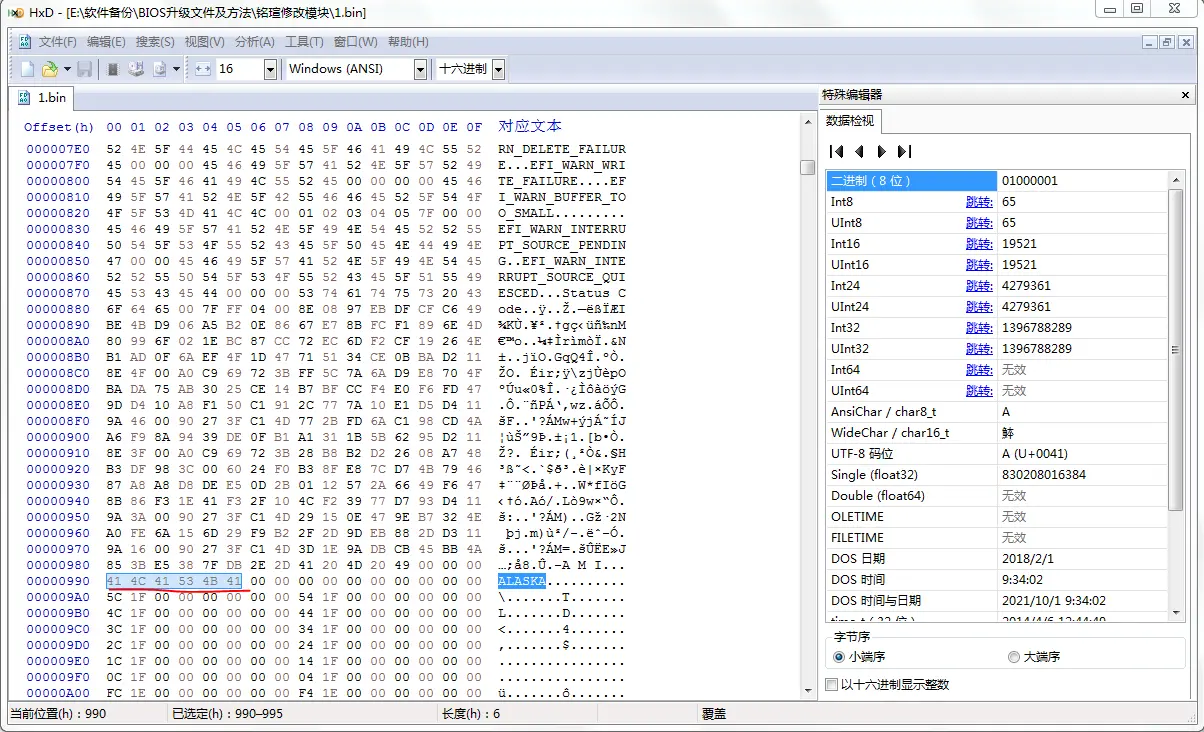Click the 对应文本 column header
The height and width of the screenshot is (732, 1204).
[x=530, y=126]
